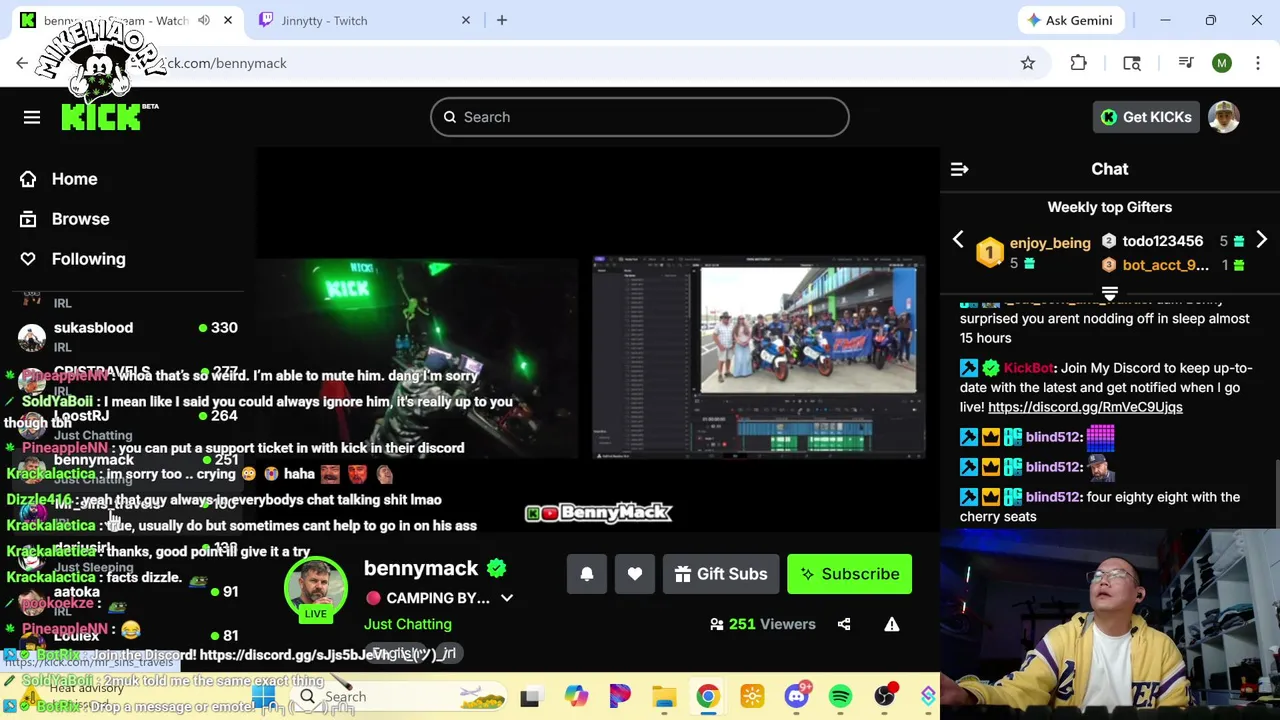Open the media control icon in Chrome toolbar

(x=1186, y=63)
